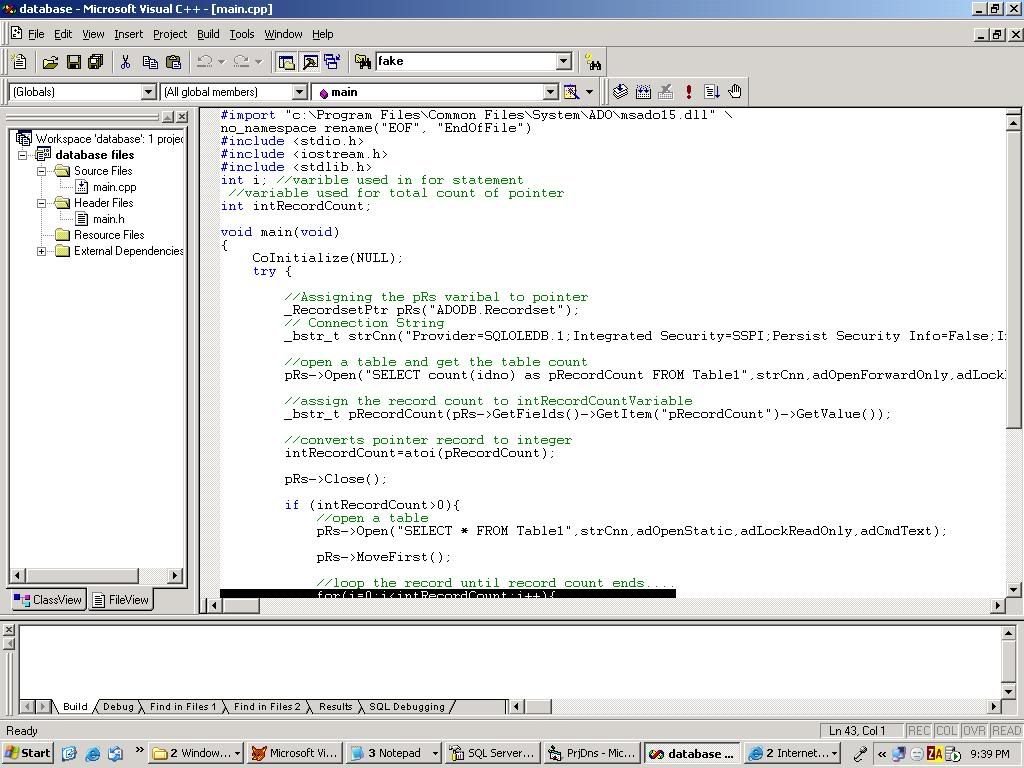Select the Resource Files folder
This screenshot has height=768, width=1024.
[109, 235]
